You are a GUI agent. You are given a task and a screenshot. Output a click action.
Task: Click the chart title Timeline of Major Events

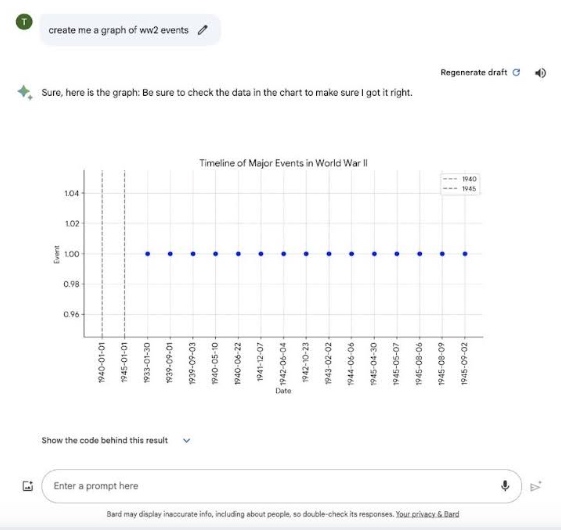(x=283, y=163)
